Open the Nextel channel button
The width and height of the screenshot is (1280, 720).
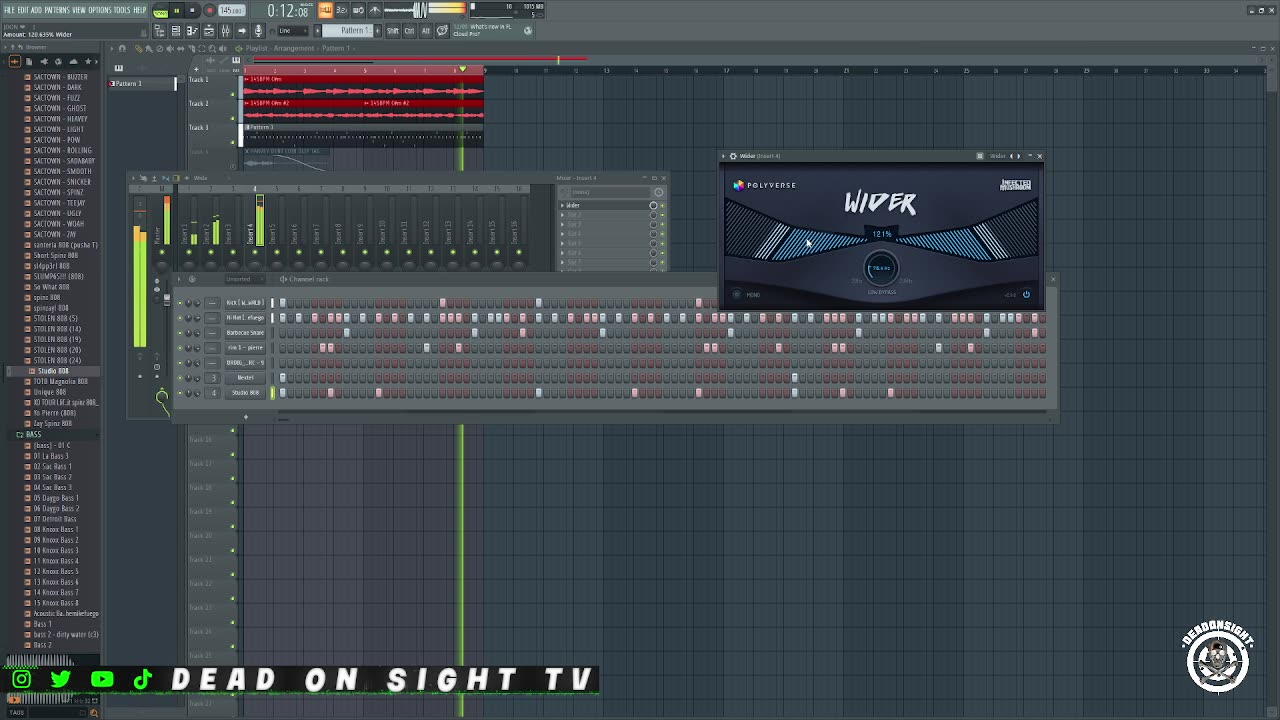click(245, 378)
